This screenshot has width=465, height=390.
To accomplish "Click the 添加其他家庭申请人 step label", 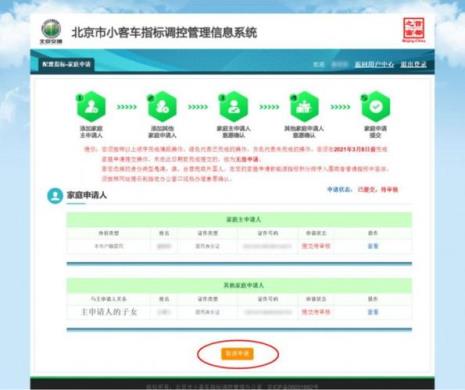I will click(162, 132).
